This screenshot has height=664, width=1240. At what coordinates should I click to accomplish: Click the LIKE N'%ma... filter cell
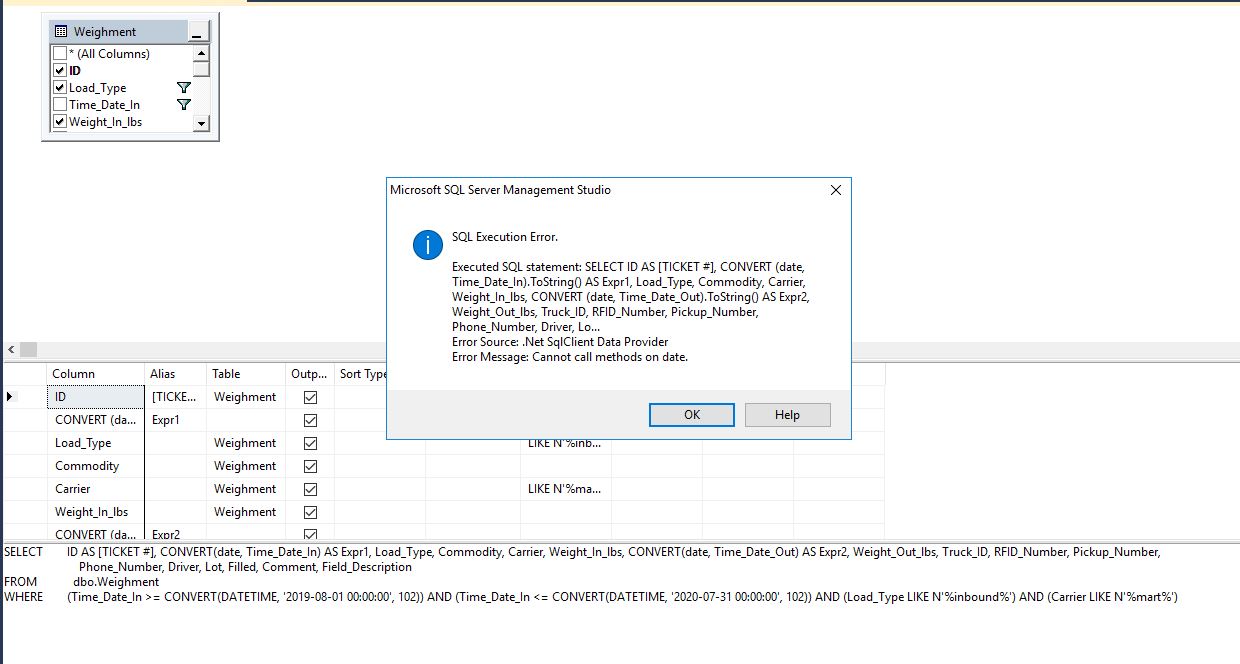(566, 489)
